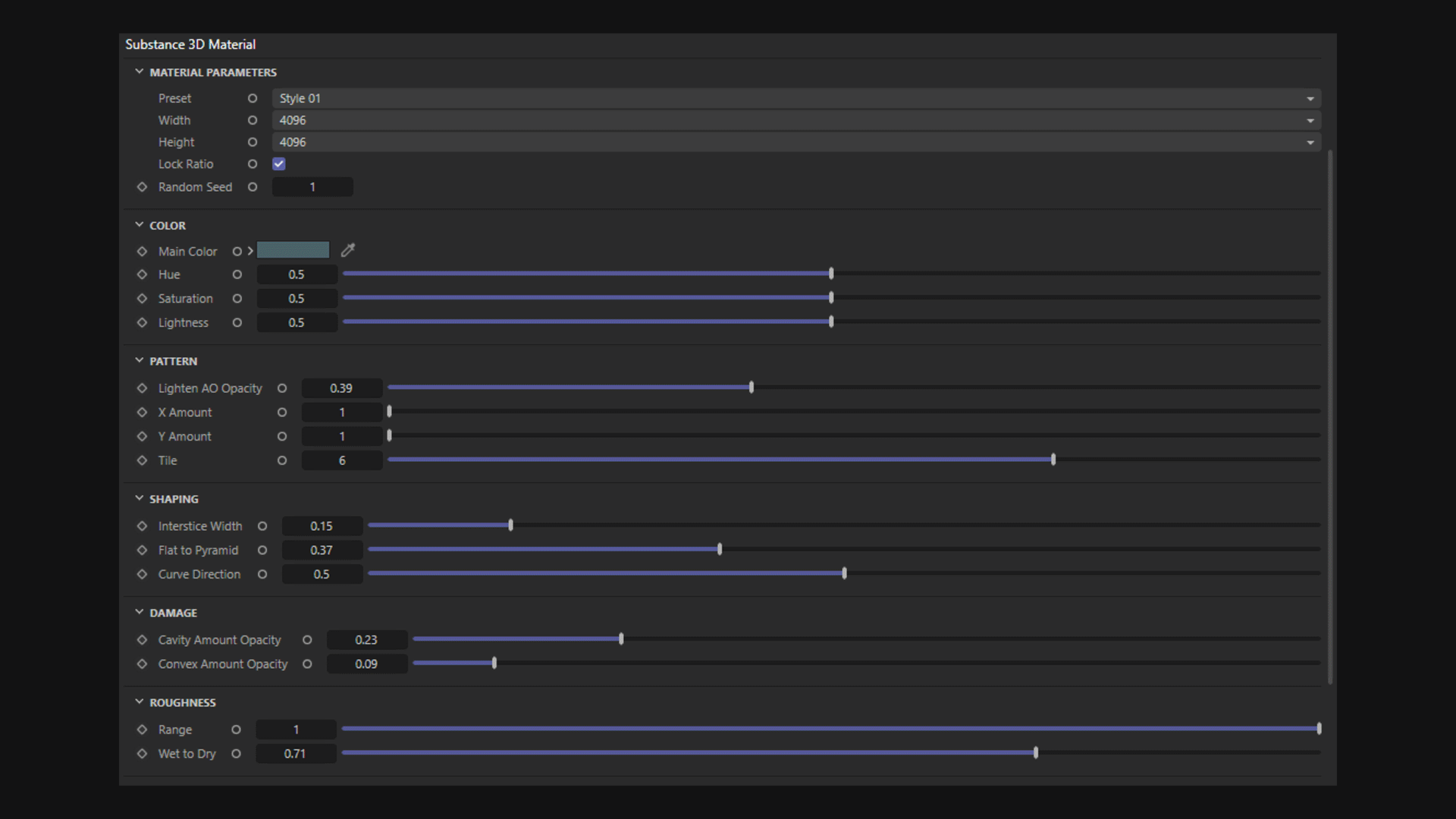The image size is (1456, 819).
Task: Click the Y Amount keyframe diamond
Action: pos(142,437)
